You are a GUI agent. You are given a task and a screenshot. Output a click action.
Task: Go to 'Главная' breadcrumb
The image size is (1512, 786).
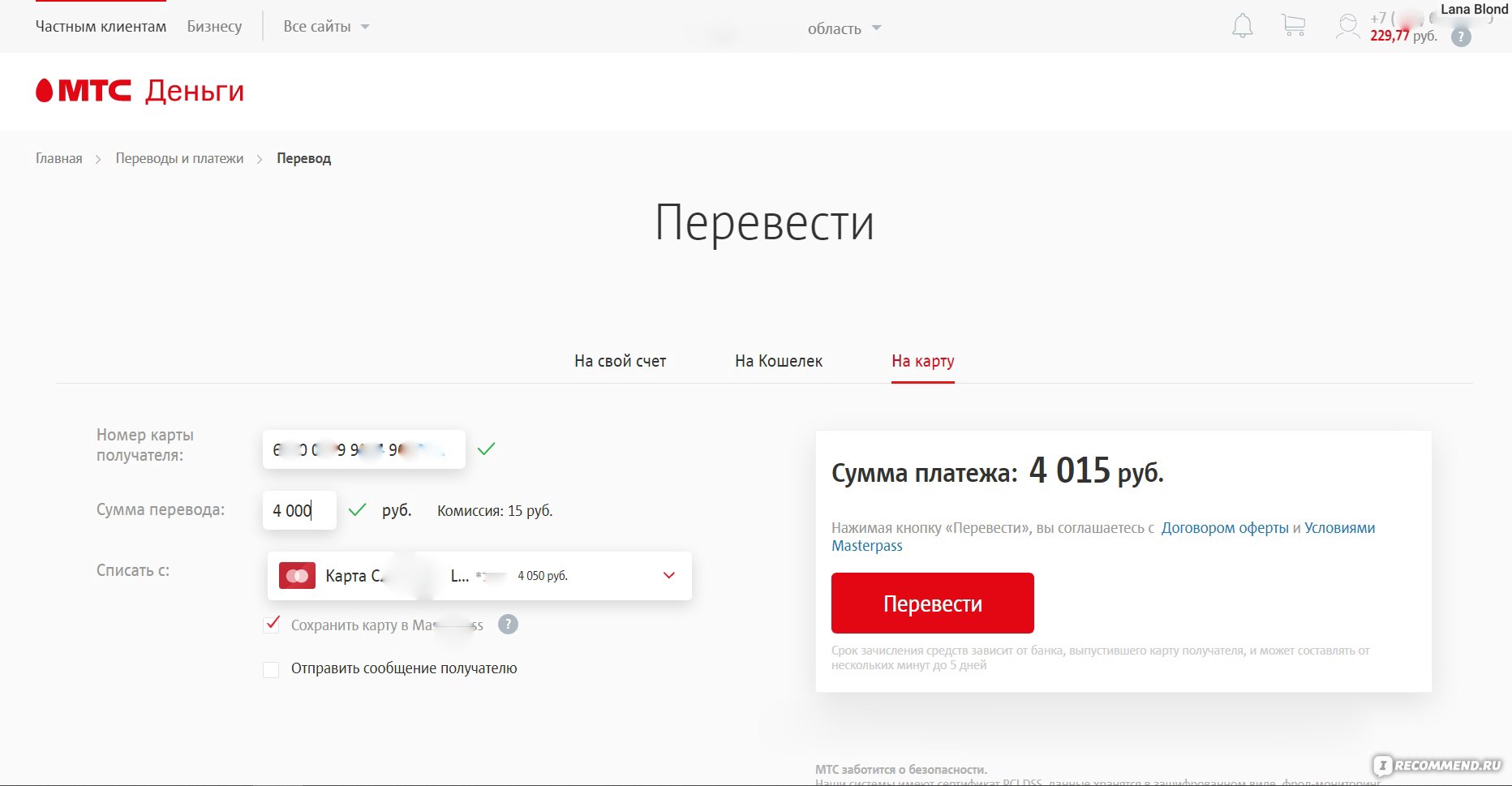pos(59,158)
